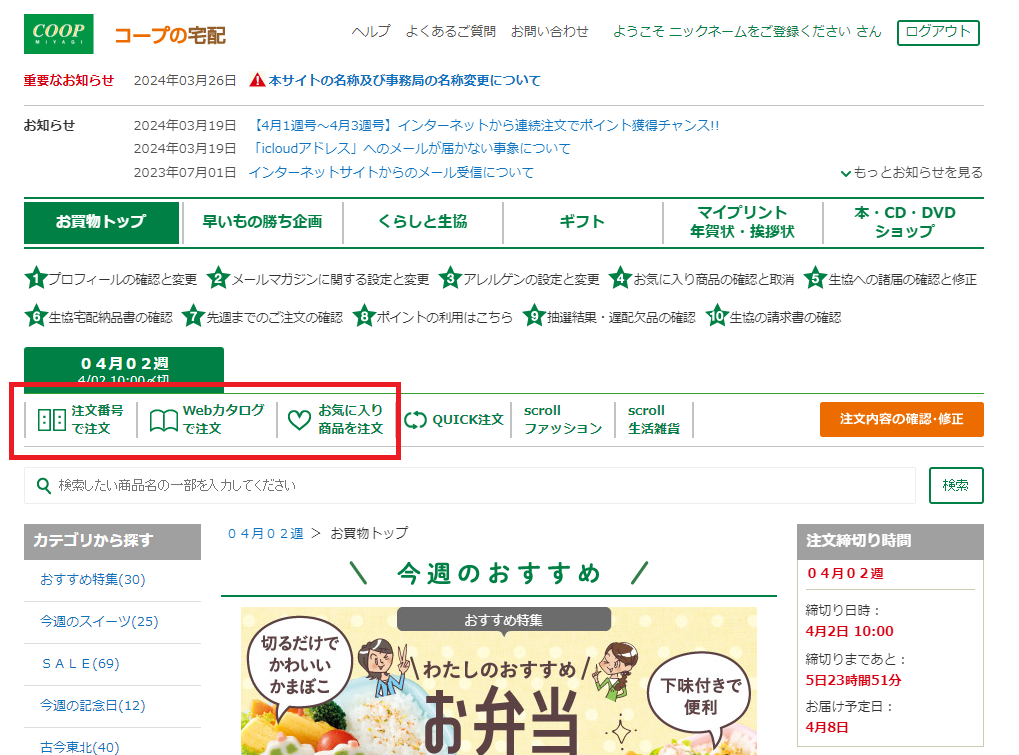Image resolution: width=1019 pixels, height=755 pixels.
Task: Switch to the くらしと生協 tab
Action: click(x=423, y=222)
